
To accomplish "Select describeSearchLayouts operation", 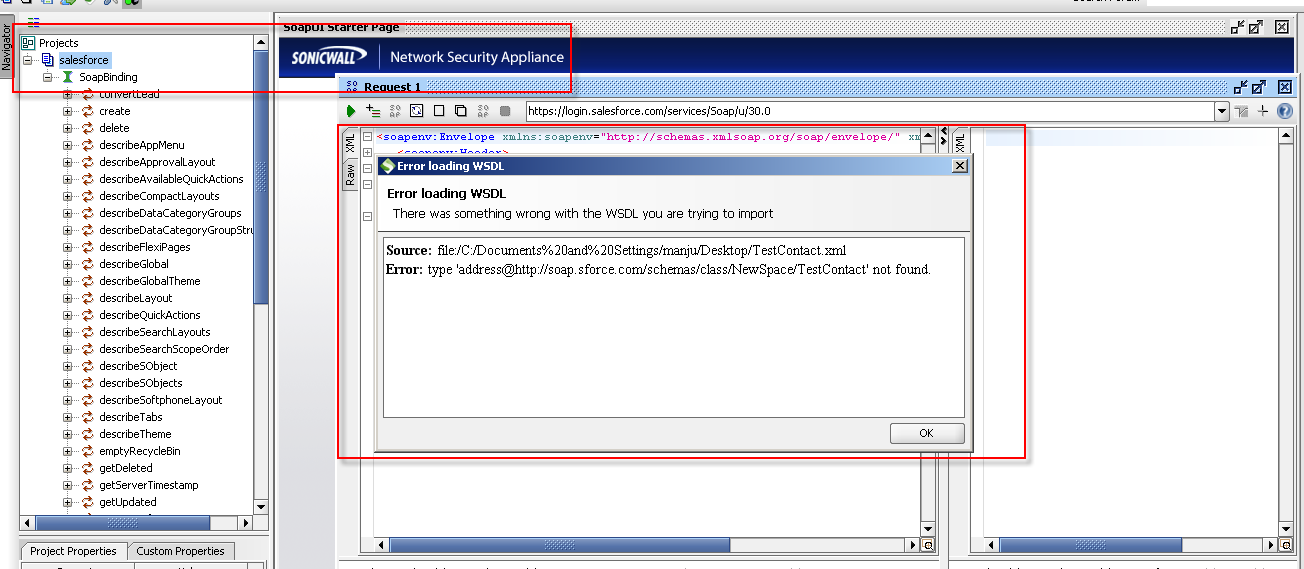I will click(155, 332).
